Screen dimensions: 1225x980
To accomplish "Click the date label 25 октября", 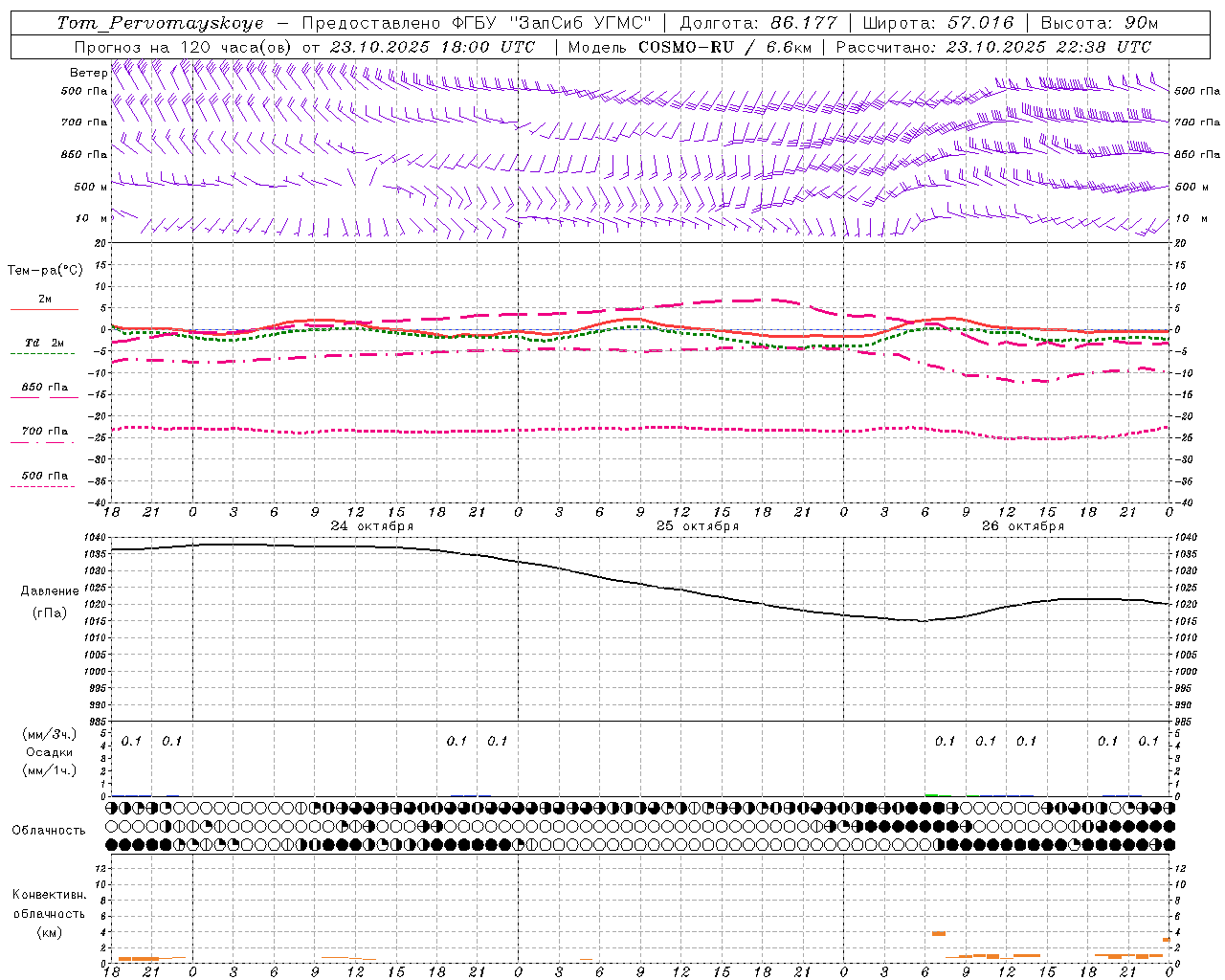I will [x=698, y=525].
